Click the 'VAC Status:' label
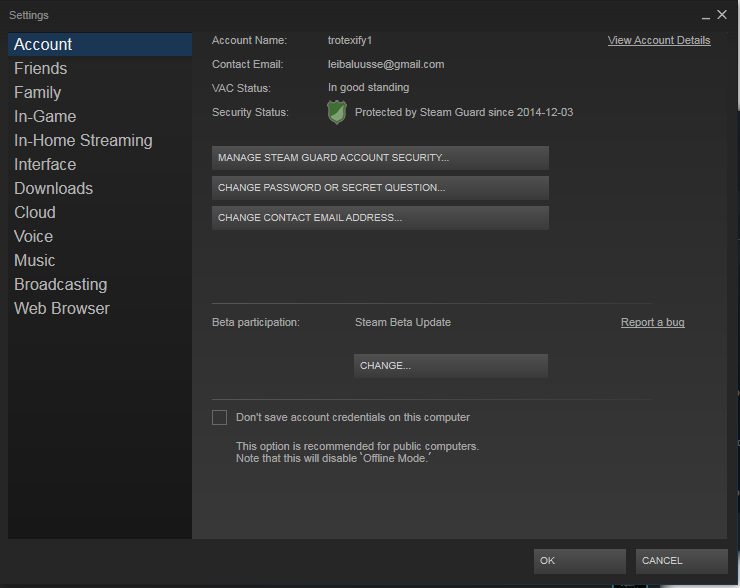Screen dimensions: 740x588 241,88
